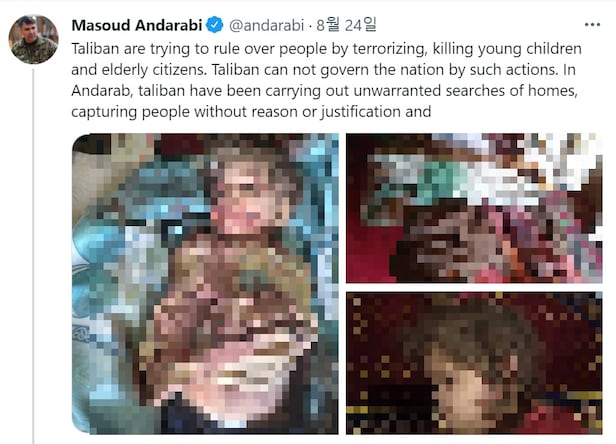The image size is (616, 444).
Task: Open the large left pixelated photo
Action: 205,284
